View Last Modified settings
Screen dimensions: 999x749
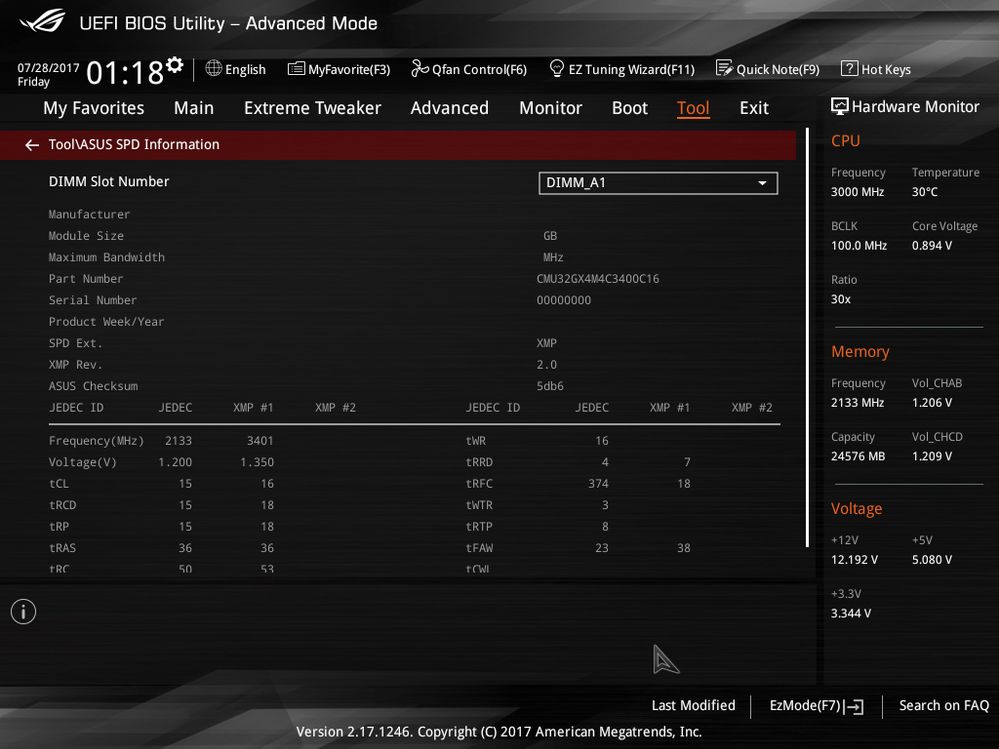[x=693, y=705]
